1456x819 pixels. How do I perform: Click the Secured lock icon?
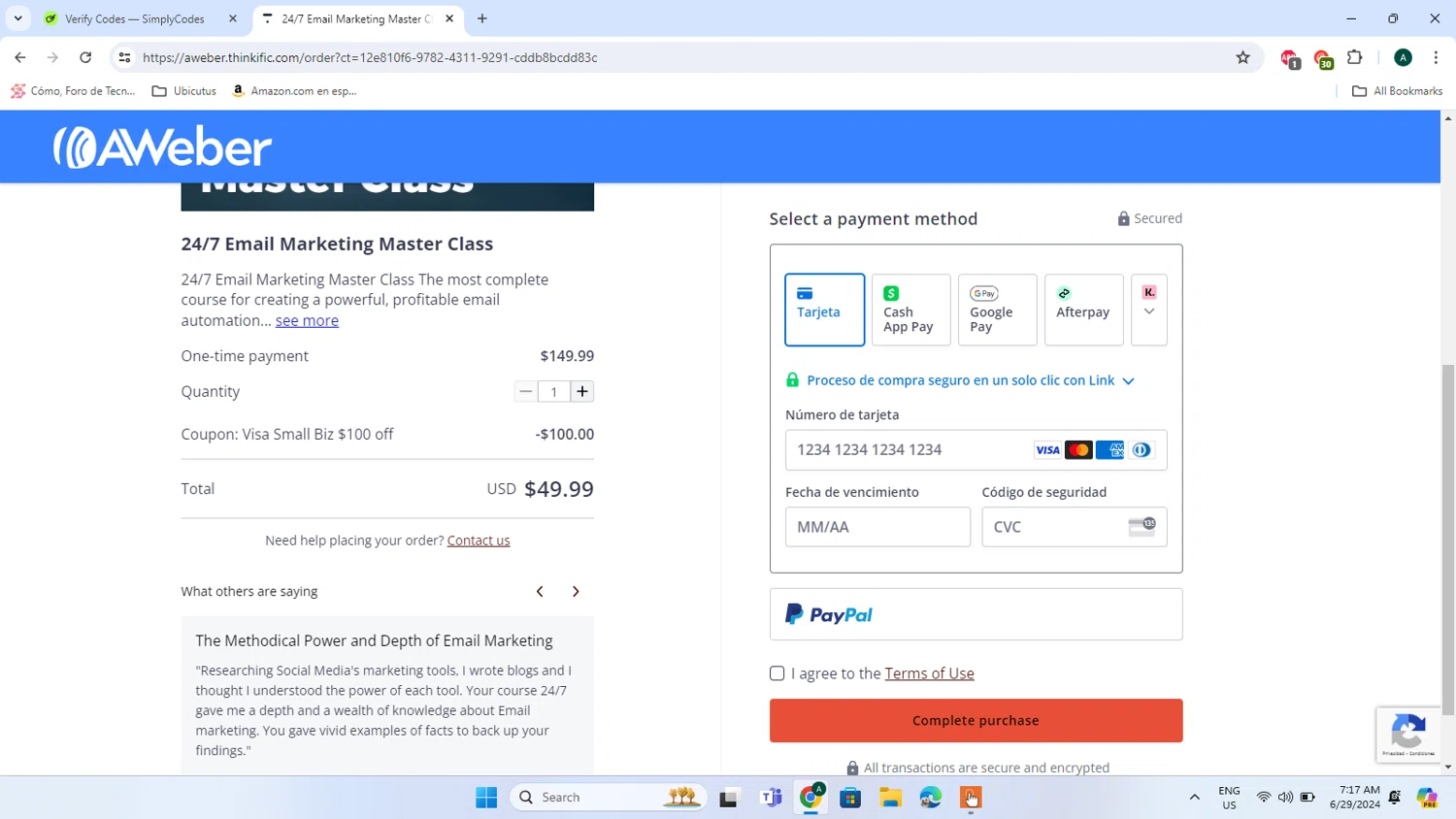1123,218
